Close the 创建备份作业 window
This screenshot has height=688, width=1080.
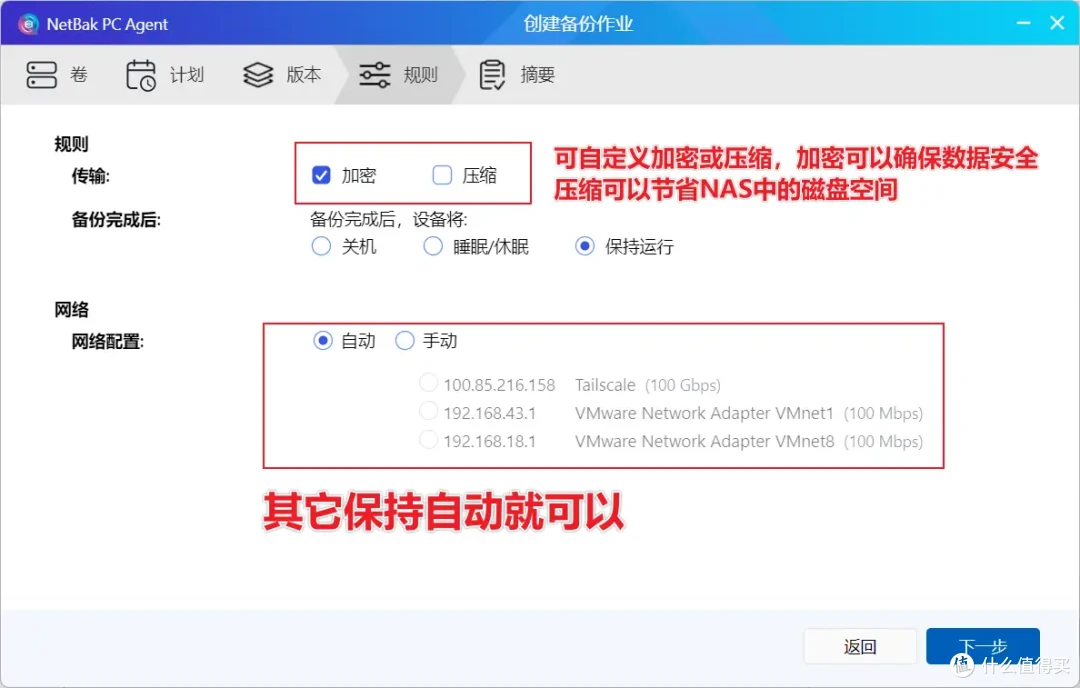[x=1057, y=23]
